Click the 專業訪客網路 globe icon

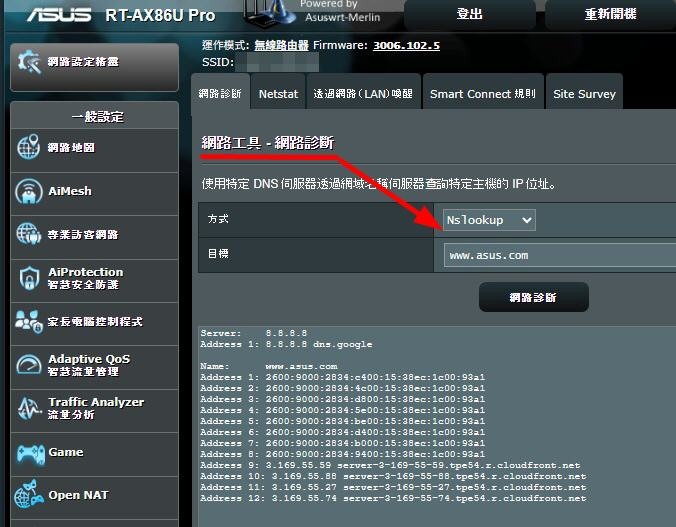pyautogui.click(x=28, y=234)
